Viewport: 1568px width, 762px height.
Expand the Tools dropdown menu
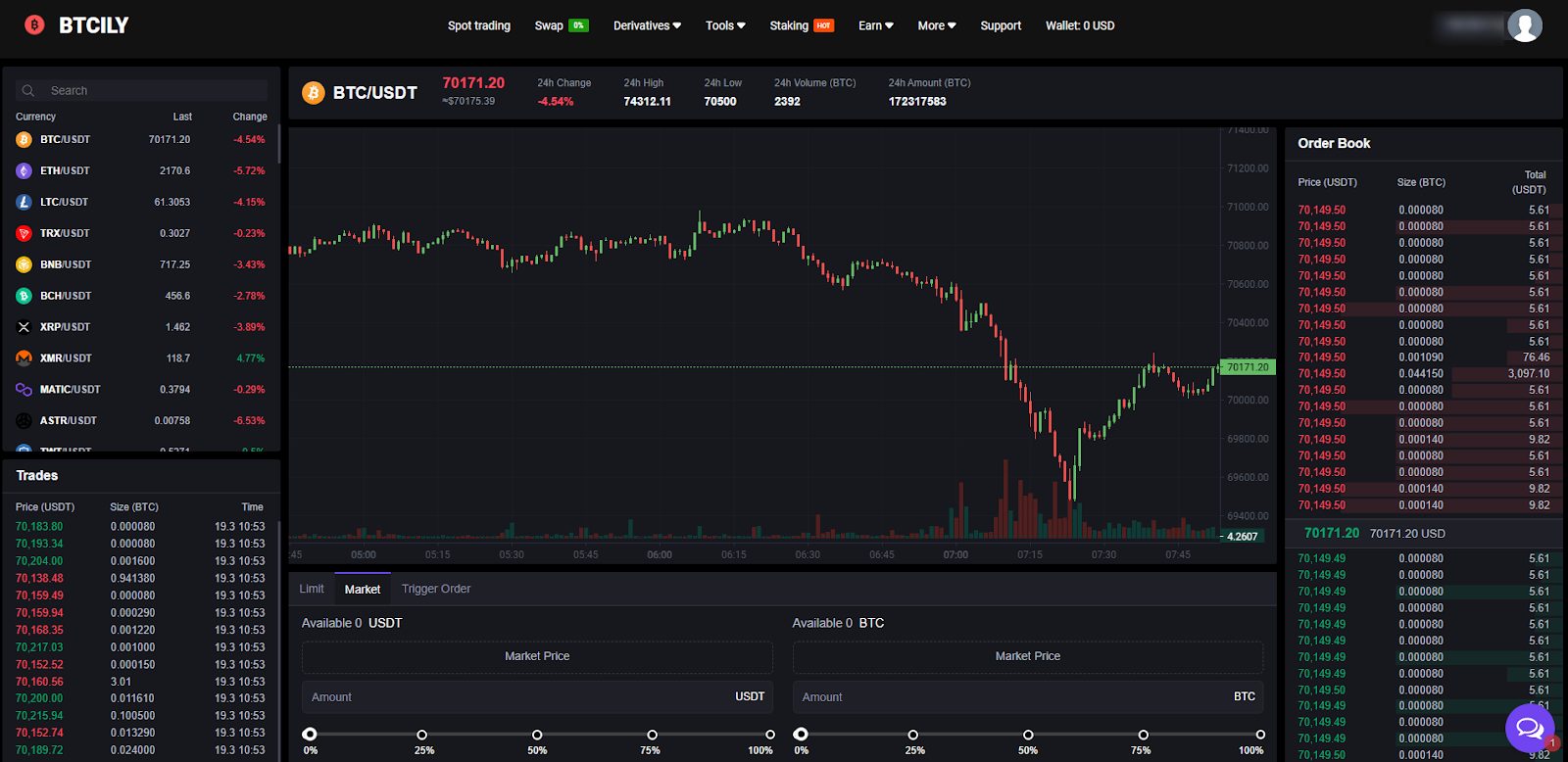(x=725, y=25)
